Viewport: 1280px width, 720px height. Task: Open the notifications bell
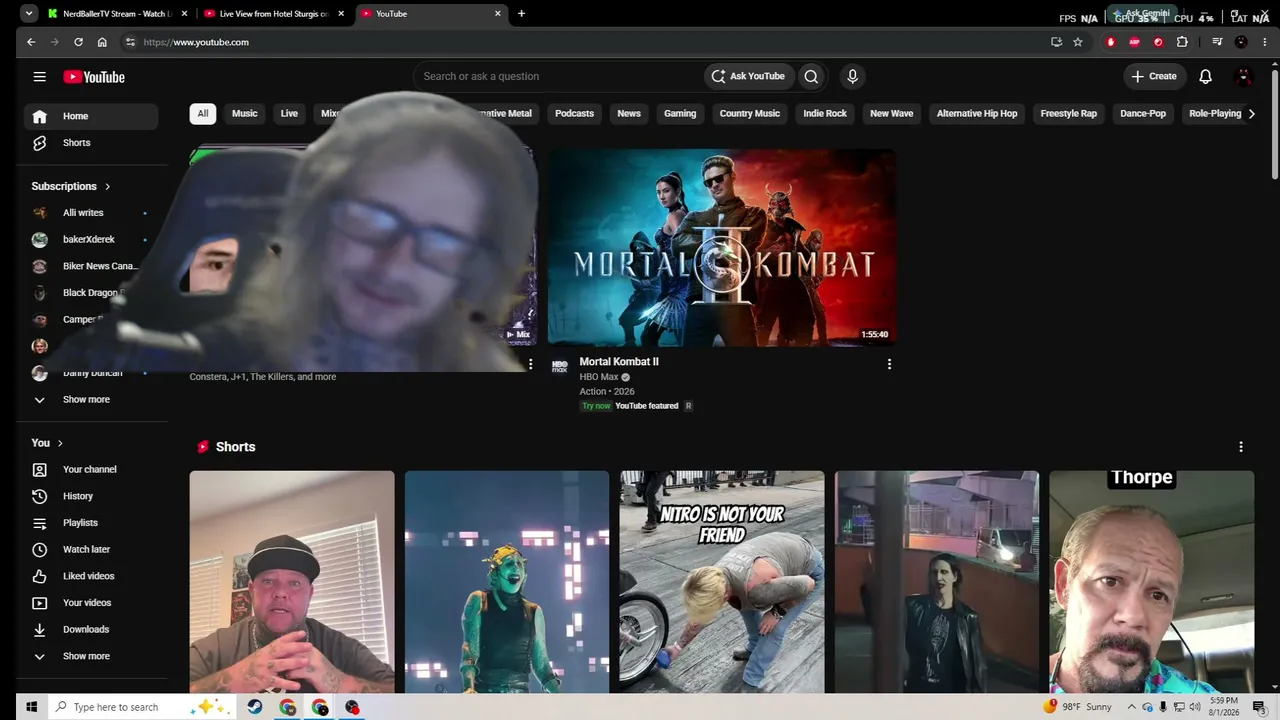(1205, 76)
